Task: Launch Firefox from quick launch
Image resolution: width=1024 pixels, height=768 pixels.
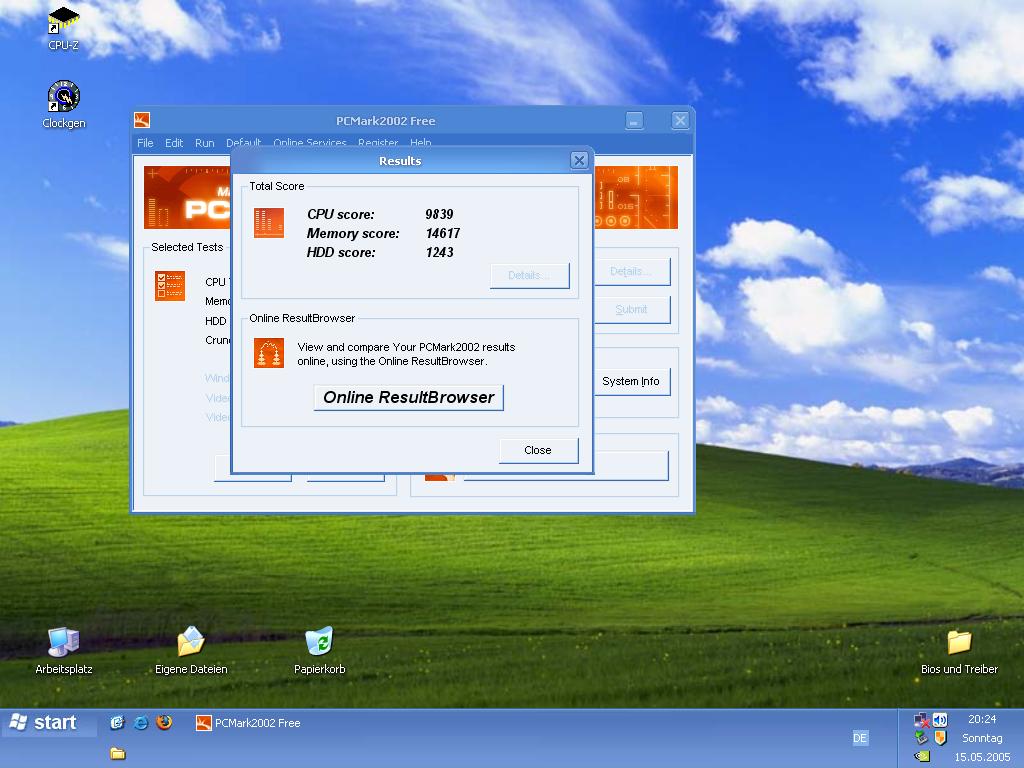Action: tap(164, 722)
